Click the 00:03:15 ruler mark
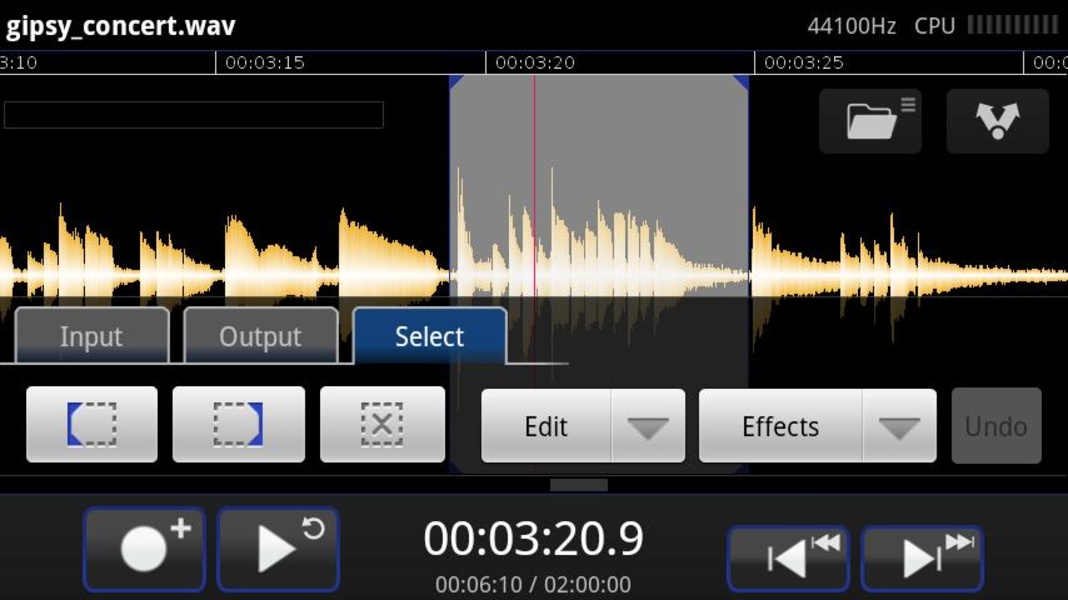This screenshot has height=600, width=1068. click(264, 63)
